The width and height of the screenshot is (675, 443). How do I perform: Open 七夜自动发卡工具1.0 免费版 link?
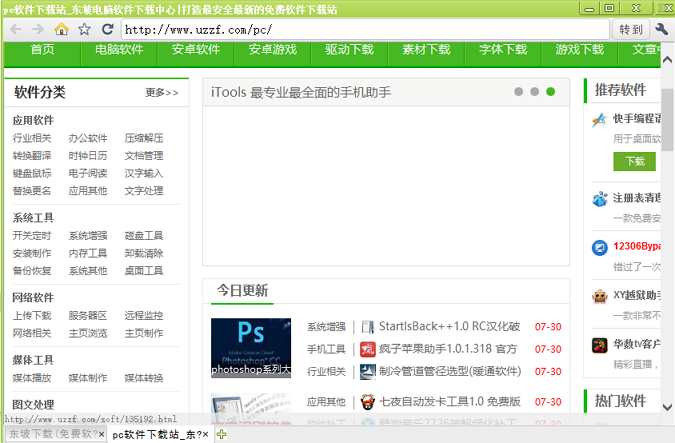coord(449,402)
